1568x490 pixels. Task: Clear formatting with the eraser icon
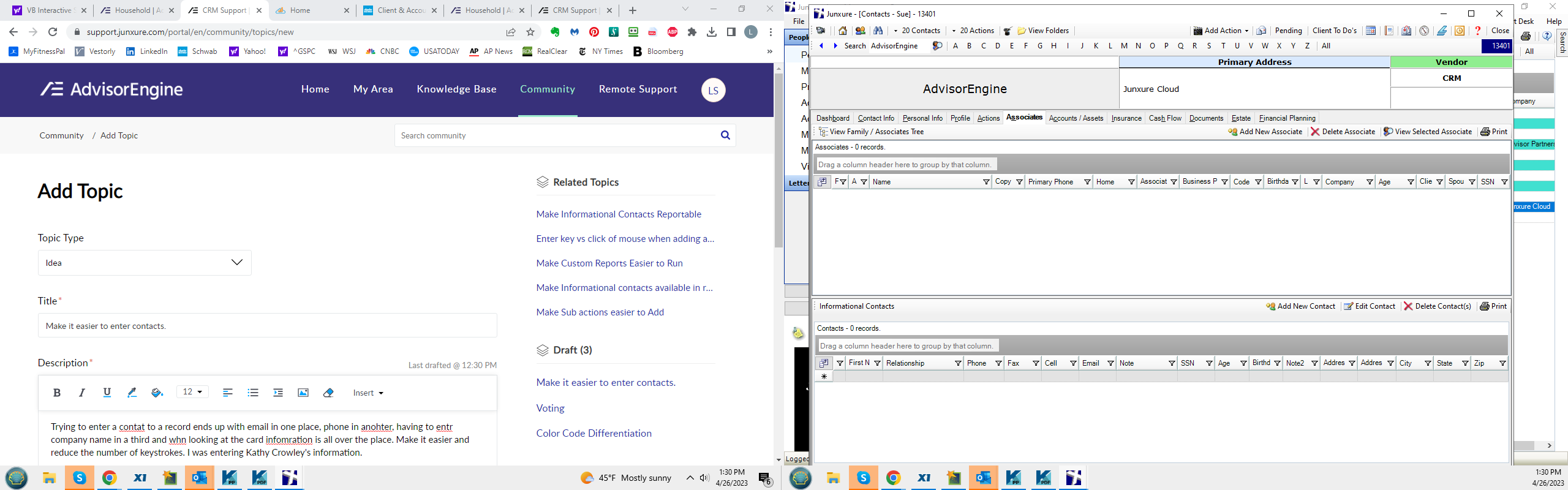[328, 393]
